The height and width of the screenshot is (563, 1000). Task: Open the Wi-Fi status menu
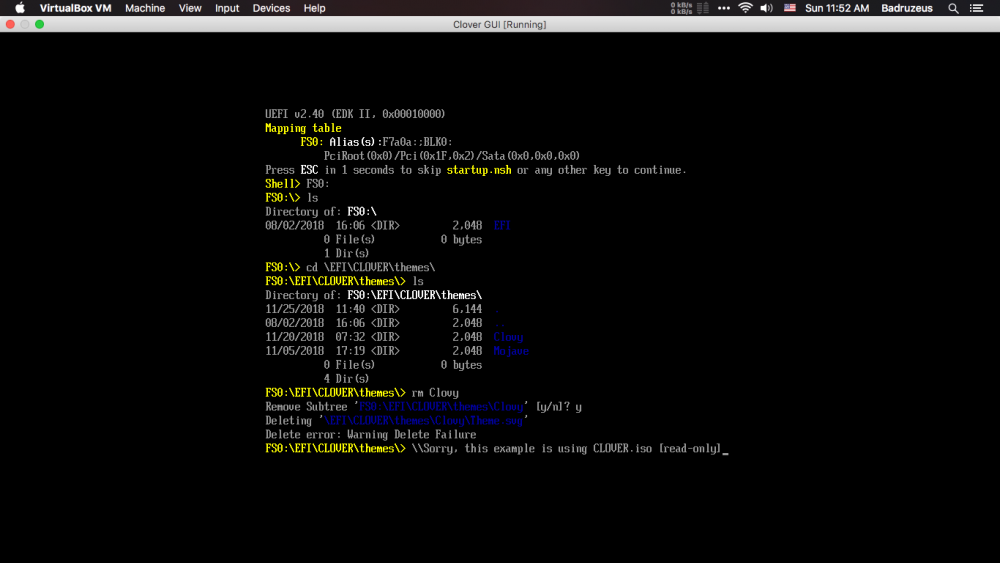pos(745,8)
